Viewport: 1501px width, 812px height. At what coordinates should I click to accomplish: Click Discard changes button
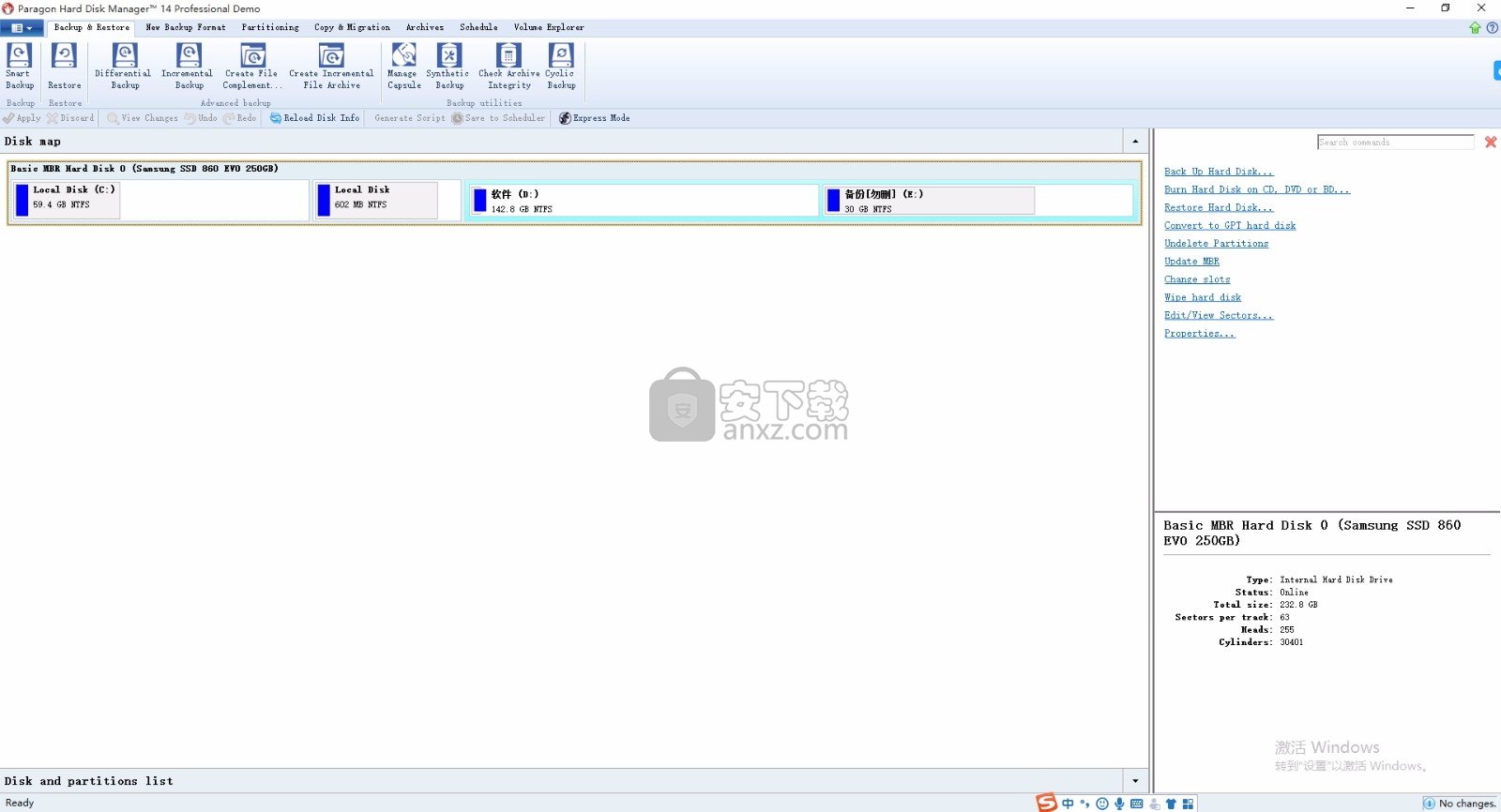[70, 118]
